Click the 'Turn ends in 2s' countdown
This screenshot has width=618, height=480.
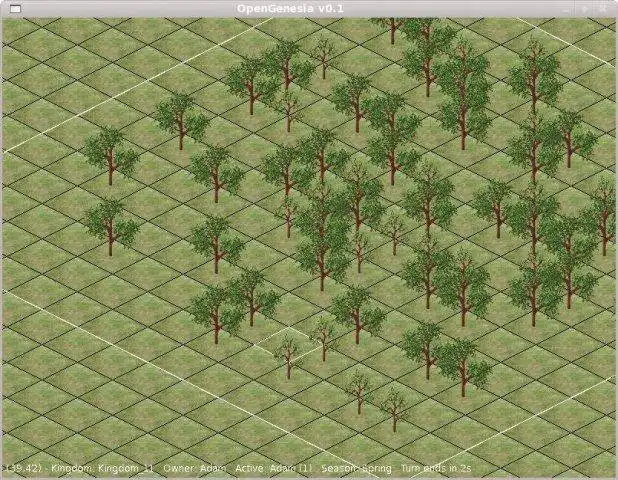pos(436,468)
